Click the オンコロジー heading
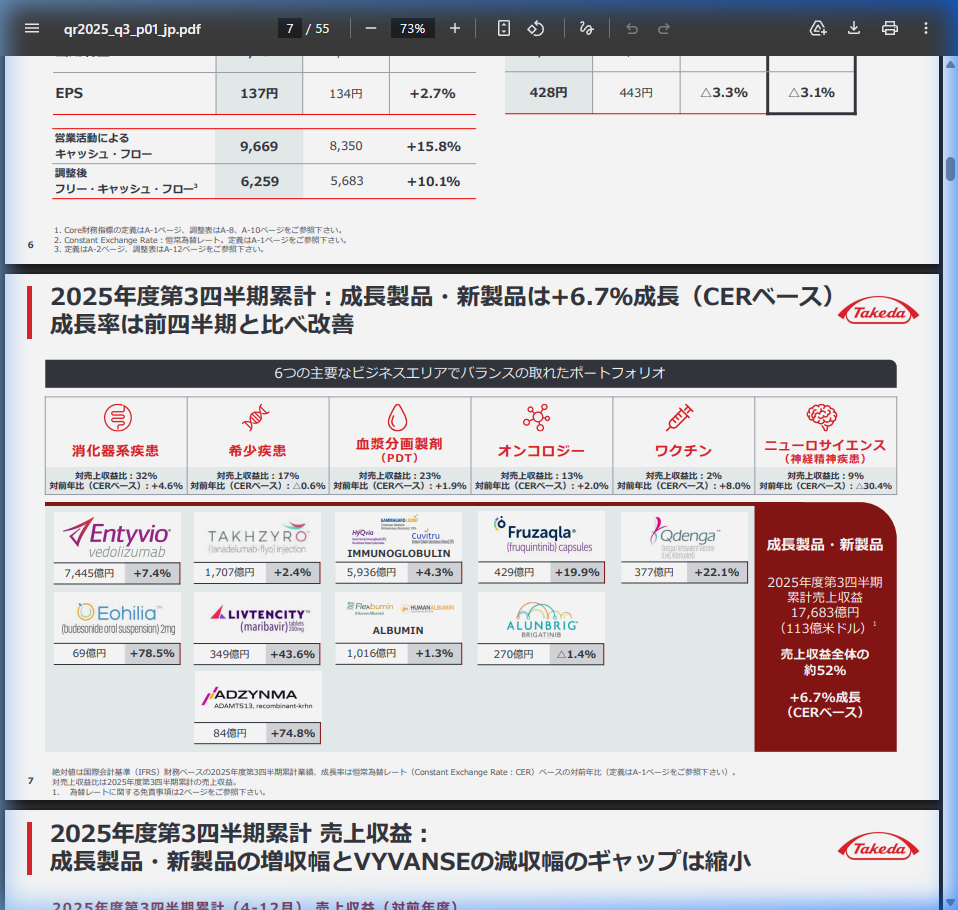The image size is (958, 910). tap(541, 450)
